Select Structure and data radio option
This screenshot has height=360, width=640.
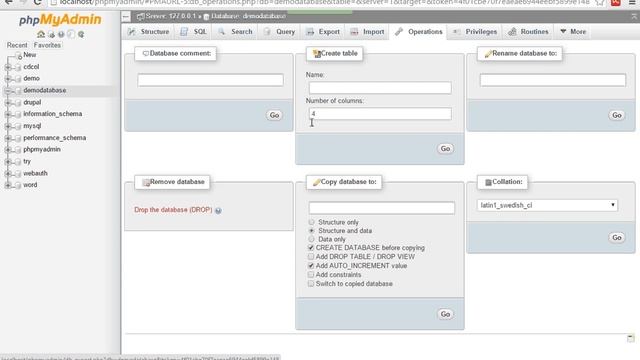coord(311,231)
